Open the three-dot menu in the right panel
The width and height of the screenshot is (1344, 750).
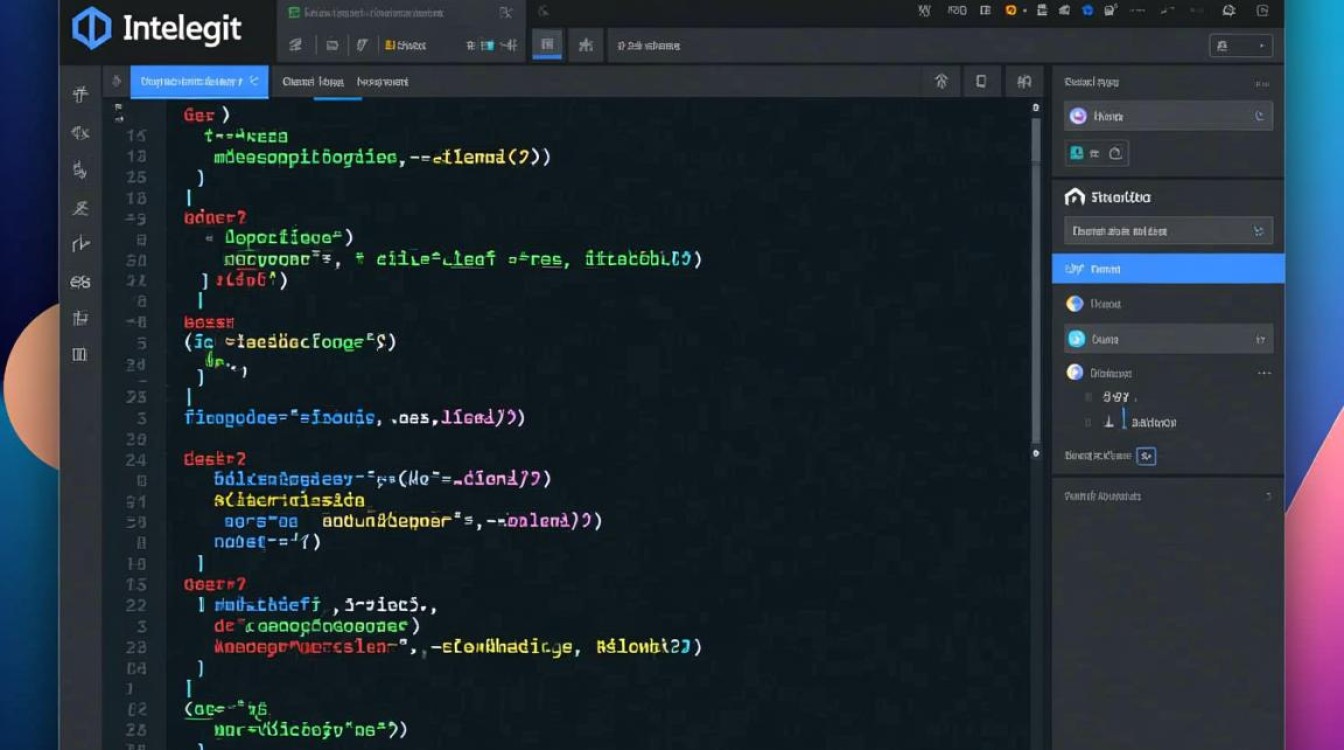(1264, 373)
